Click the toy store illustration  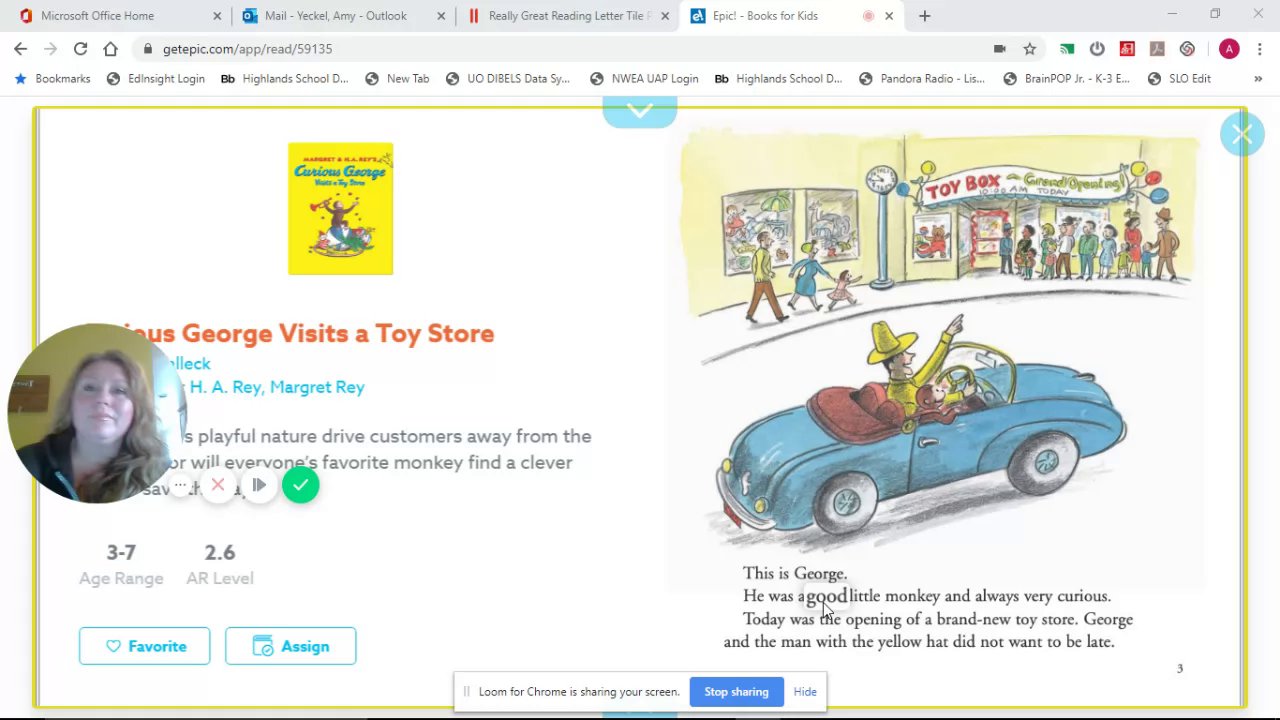(938, 340)
